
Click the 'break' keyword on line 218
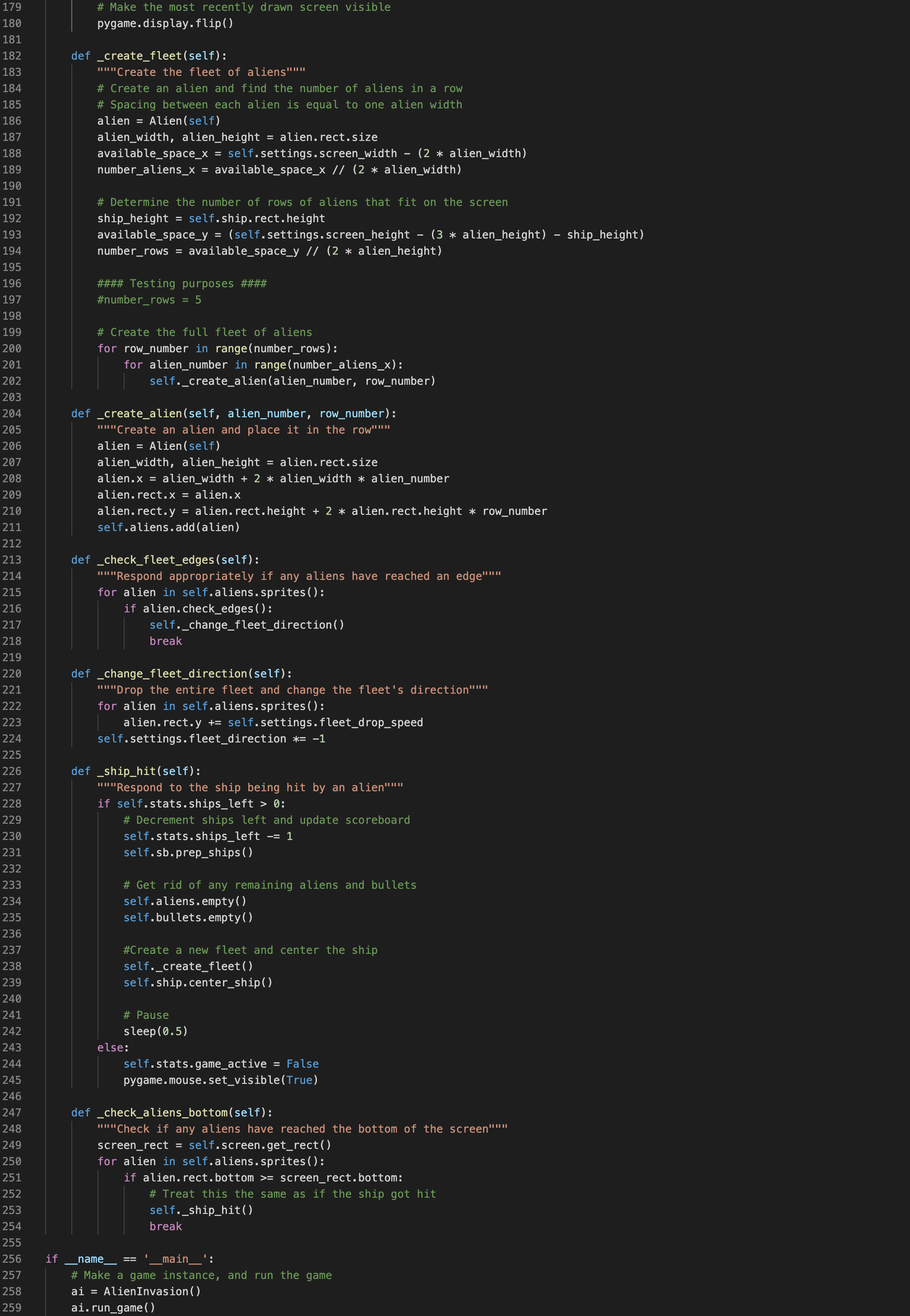pyautogui.click(x=165, y=642)
